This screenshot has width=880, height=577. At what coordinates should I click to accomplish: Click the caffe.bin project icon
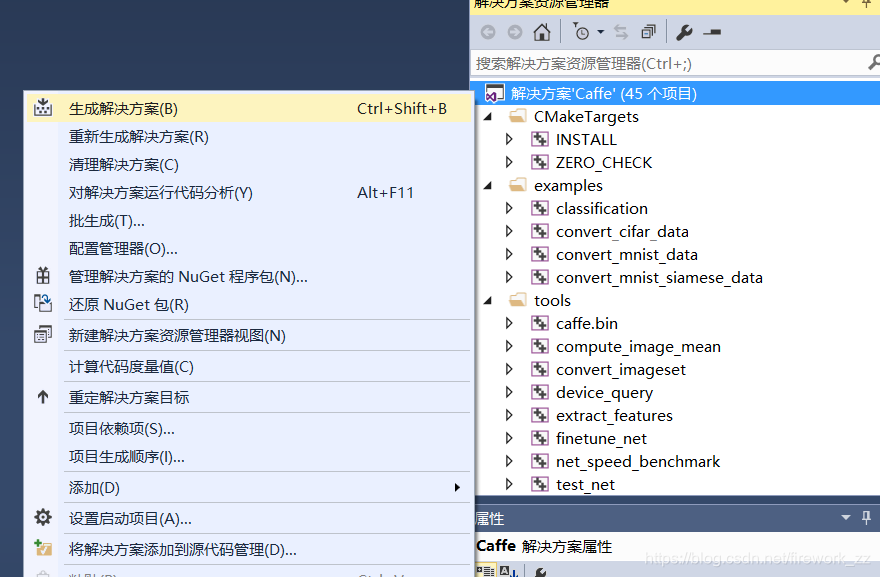pyautogui.click(x=539, y=323)
